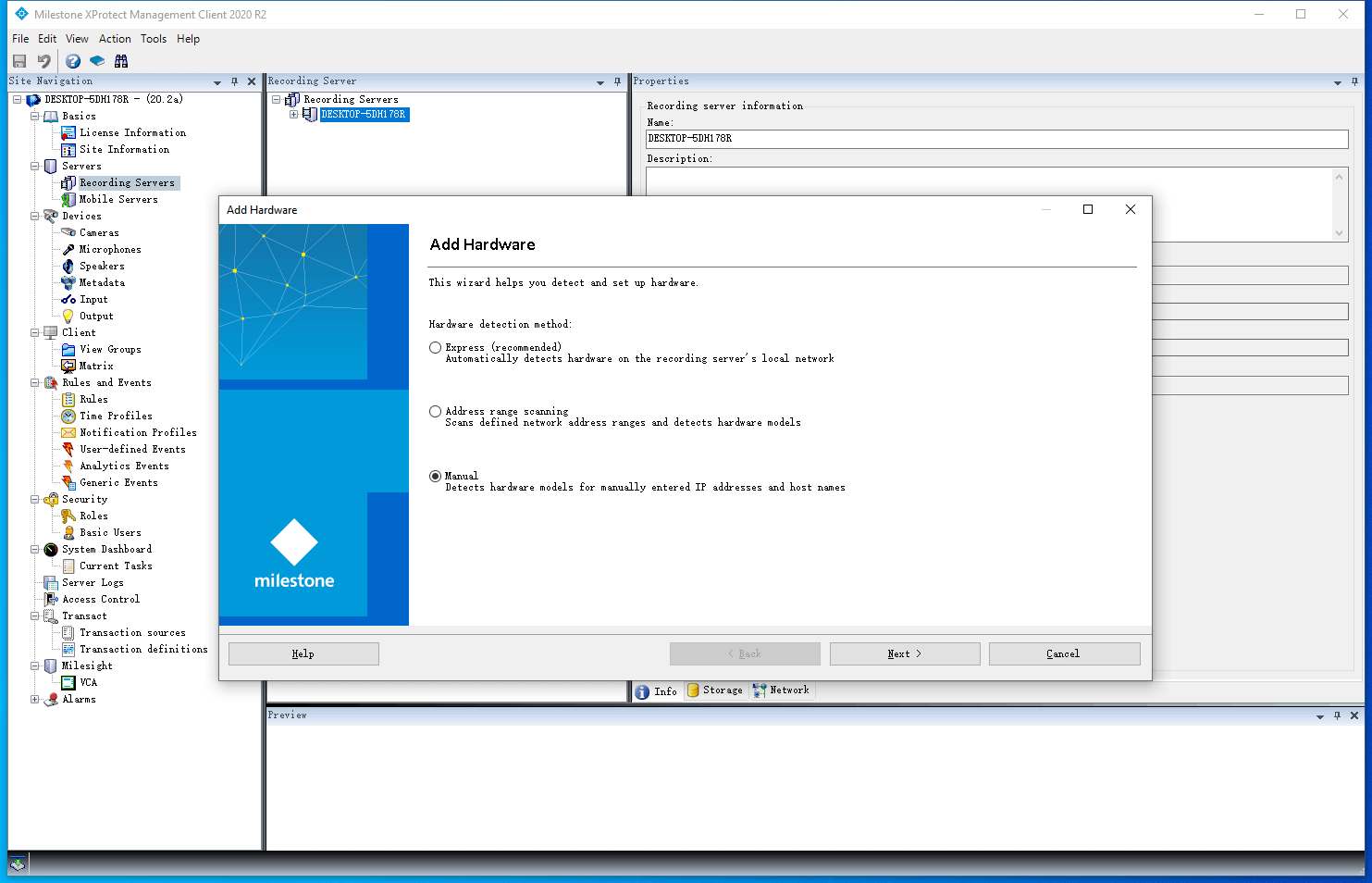Open the Help question-mark toolbar icon

click(73, 61)
